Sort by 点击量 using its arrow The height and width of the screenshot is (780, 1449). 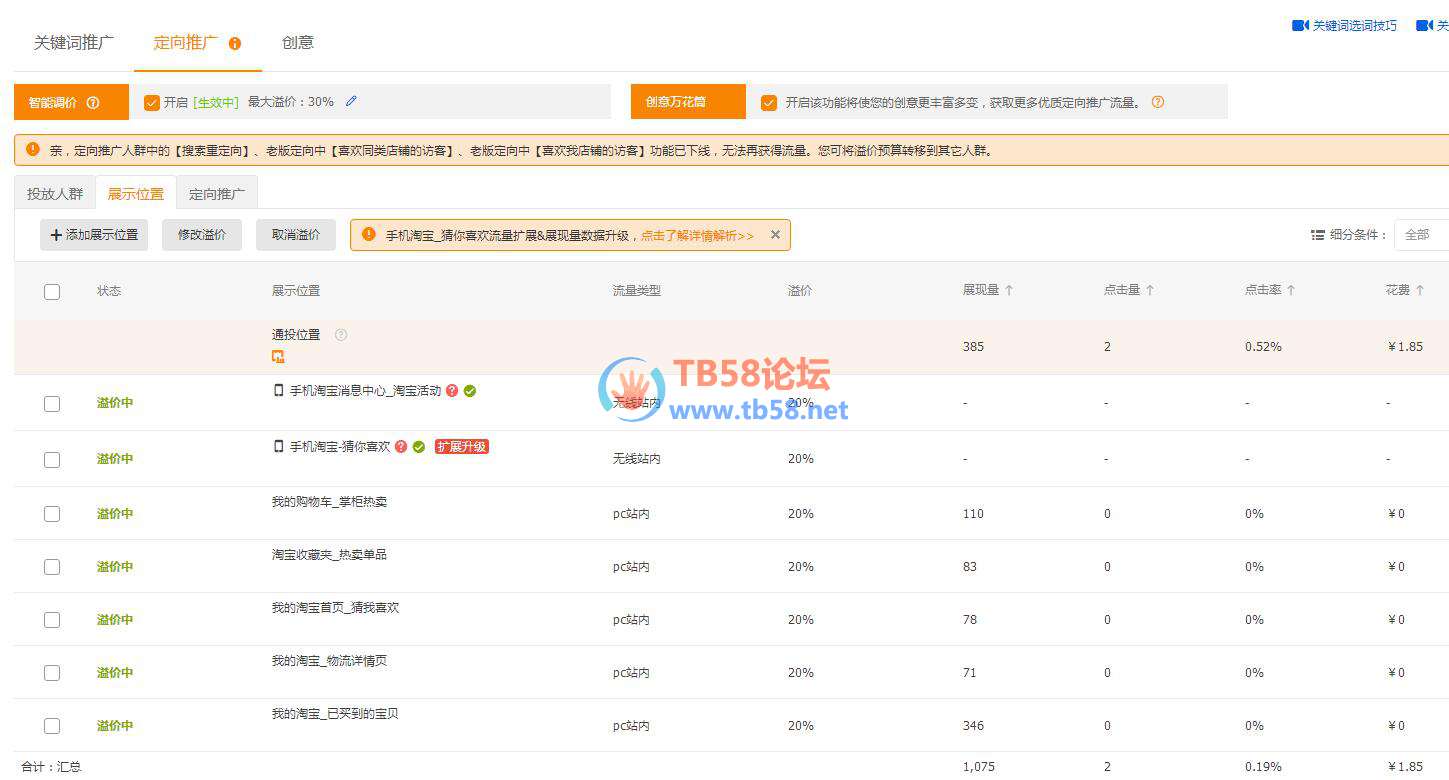[1150, 290]
